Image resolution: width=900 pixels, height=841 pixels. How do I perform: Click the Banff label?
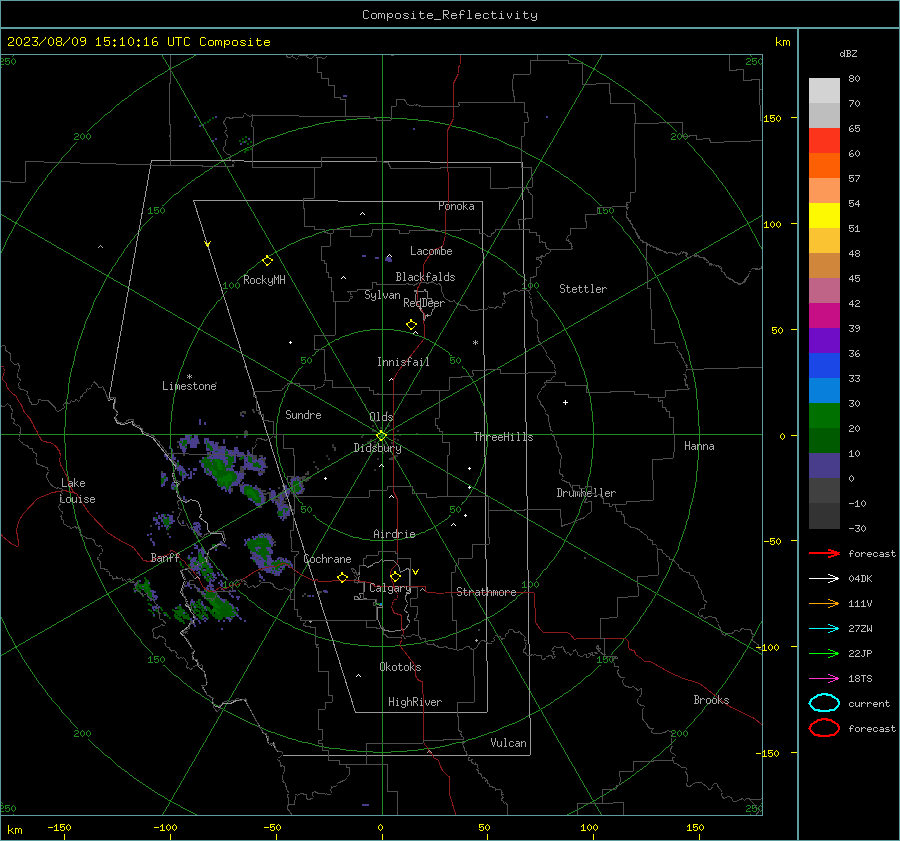pyautogui.click(x=165, y=558)
